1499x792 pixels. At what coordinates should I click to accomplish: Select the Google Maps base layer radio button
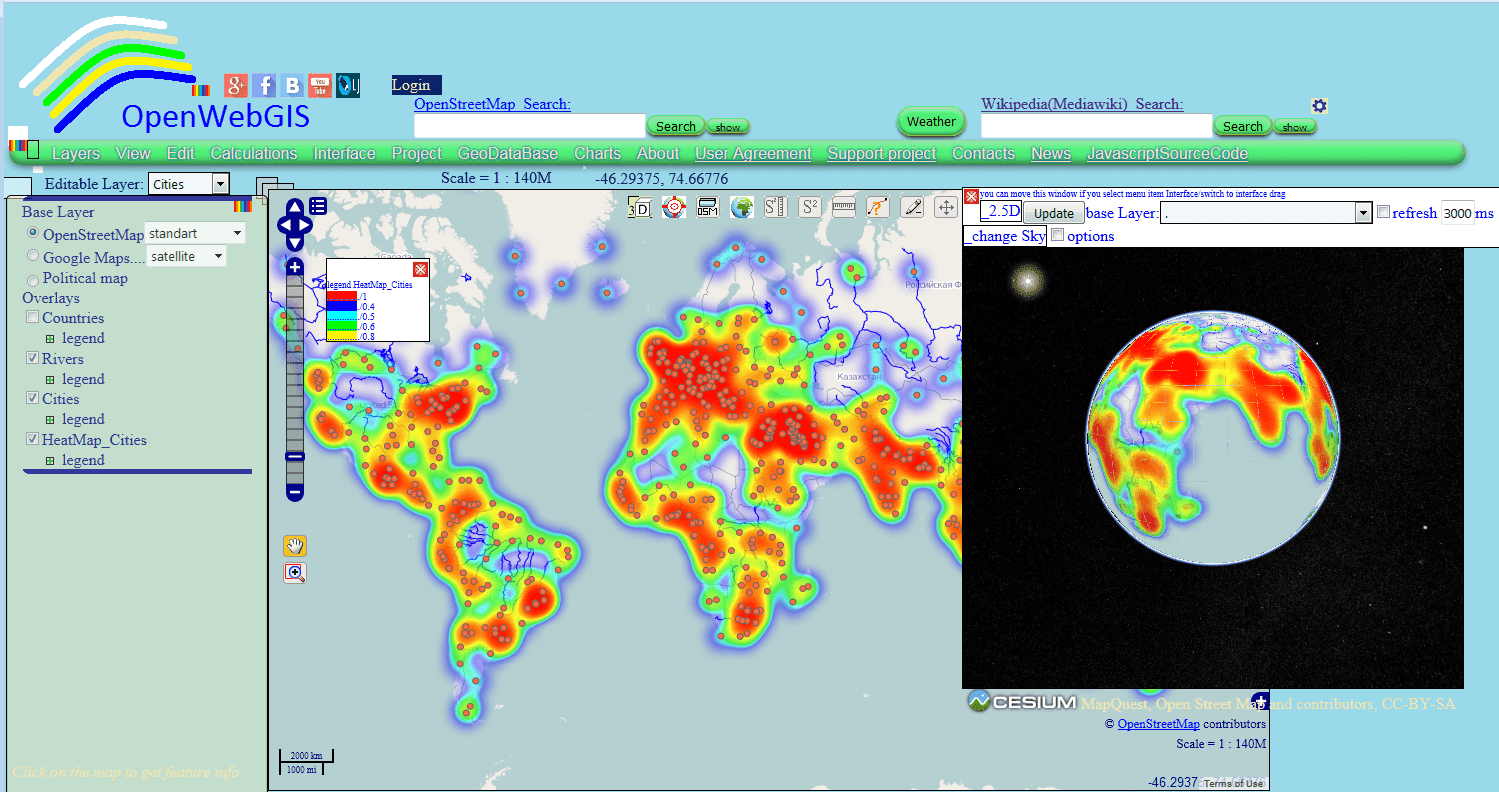click(x=31, y=256)
